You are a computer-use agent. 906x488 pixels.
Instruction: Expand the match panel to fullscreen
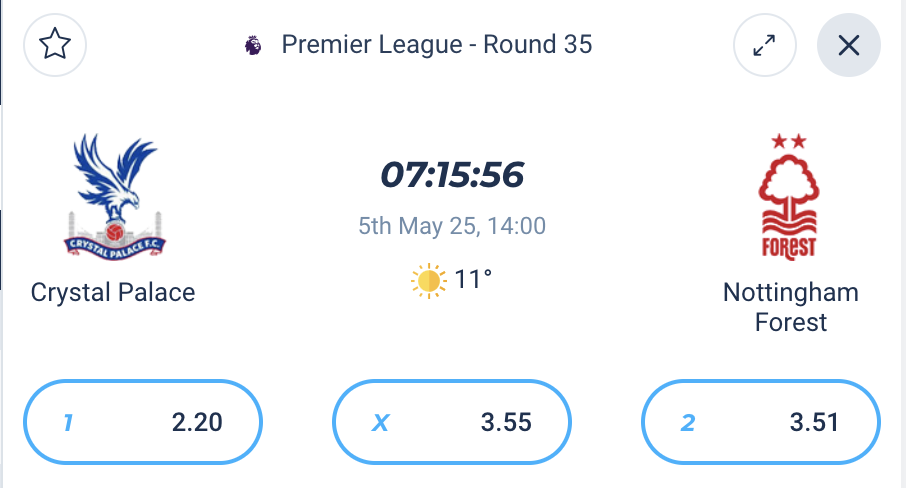[x=764, y=45]
